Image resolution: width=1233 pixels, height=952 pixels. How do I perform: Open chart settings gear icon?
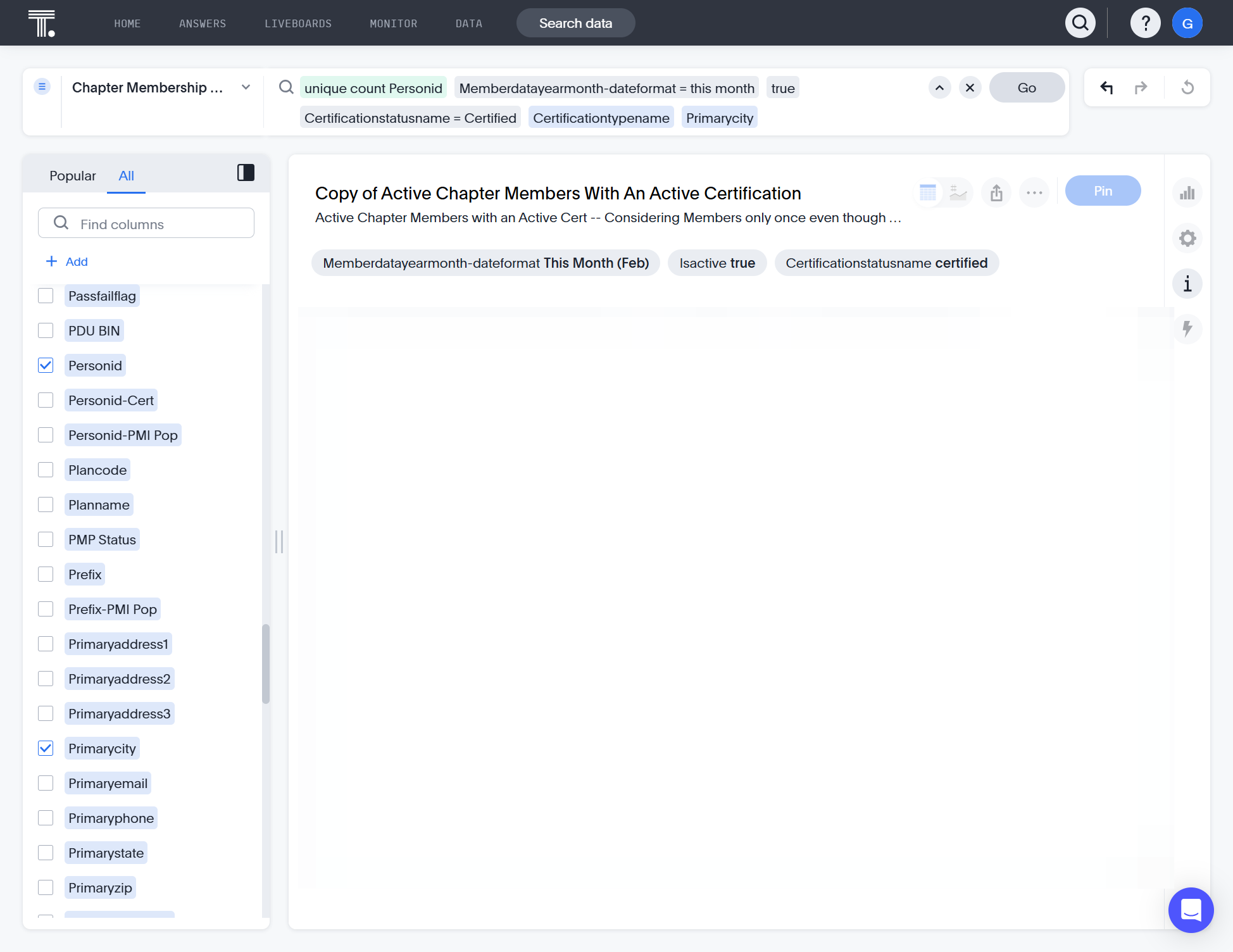[x=1187, y=239]
